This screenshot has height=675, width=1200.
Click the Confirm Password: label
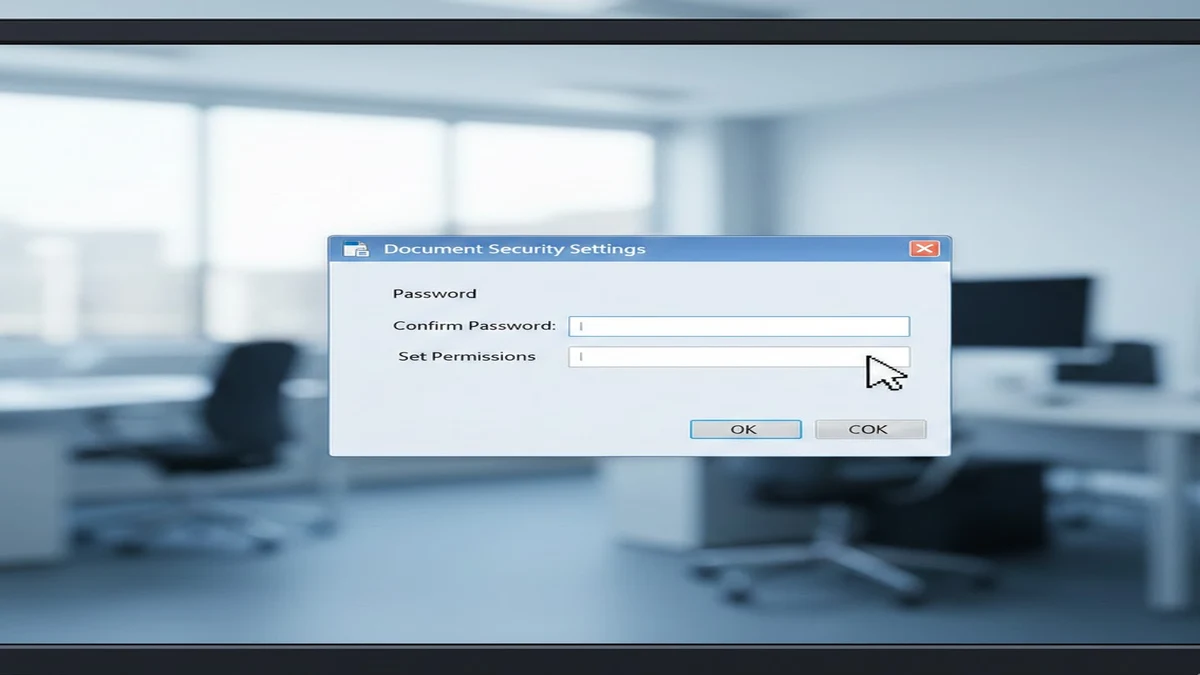point(474,326)
